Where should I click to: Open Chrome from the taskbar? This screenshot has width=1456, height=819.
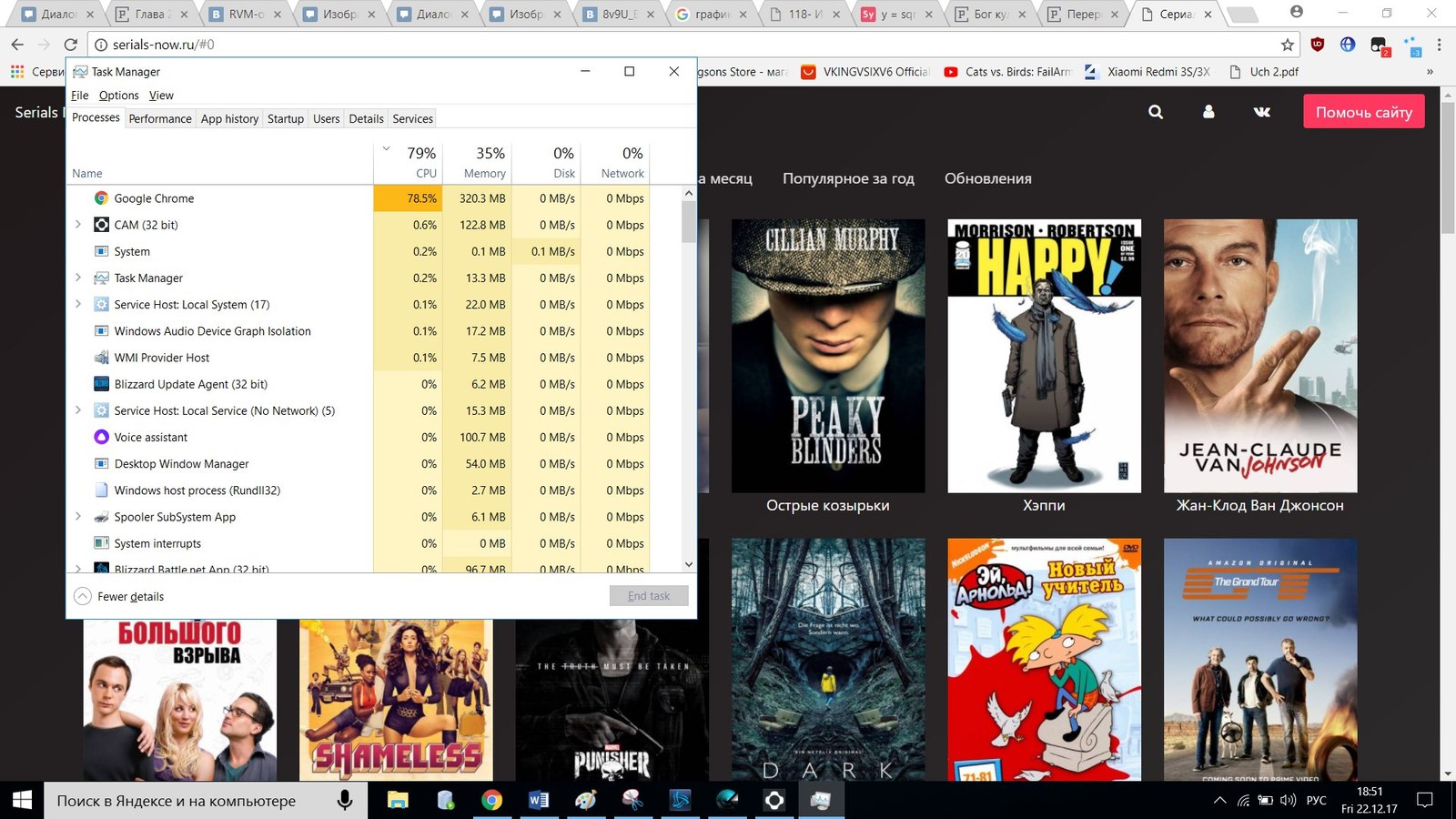491,800
